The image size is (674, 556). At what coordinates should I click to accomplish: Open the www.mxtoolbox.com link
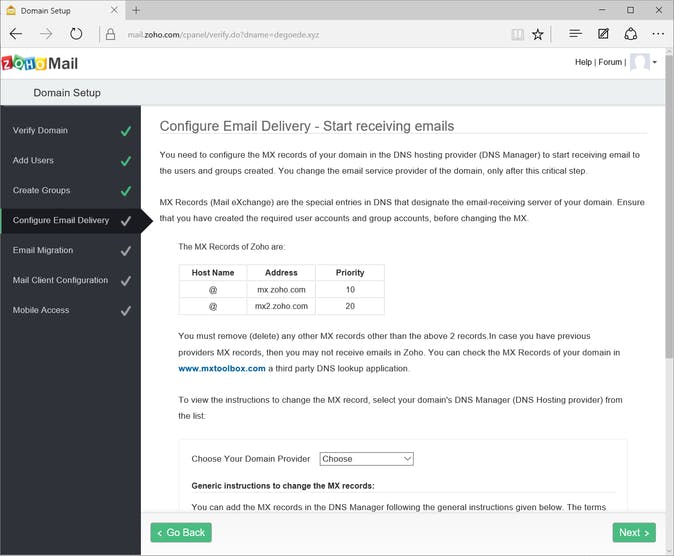pyautogui.click(x=222, y=368)
